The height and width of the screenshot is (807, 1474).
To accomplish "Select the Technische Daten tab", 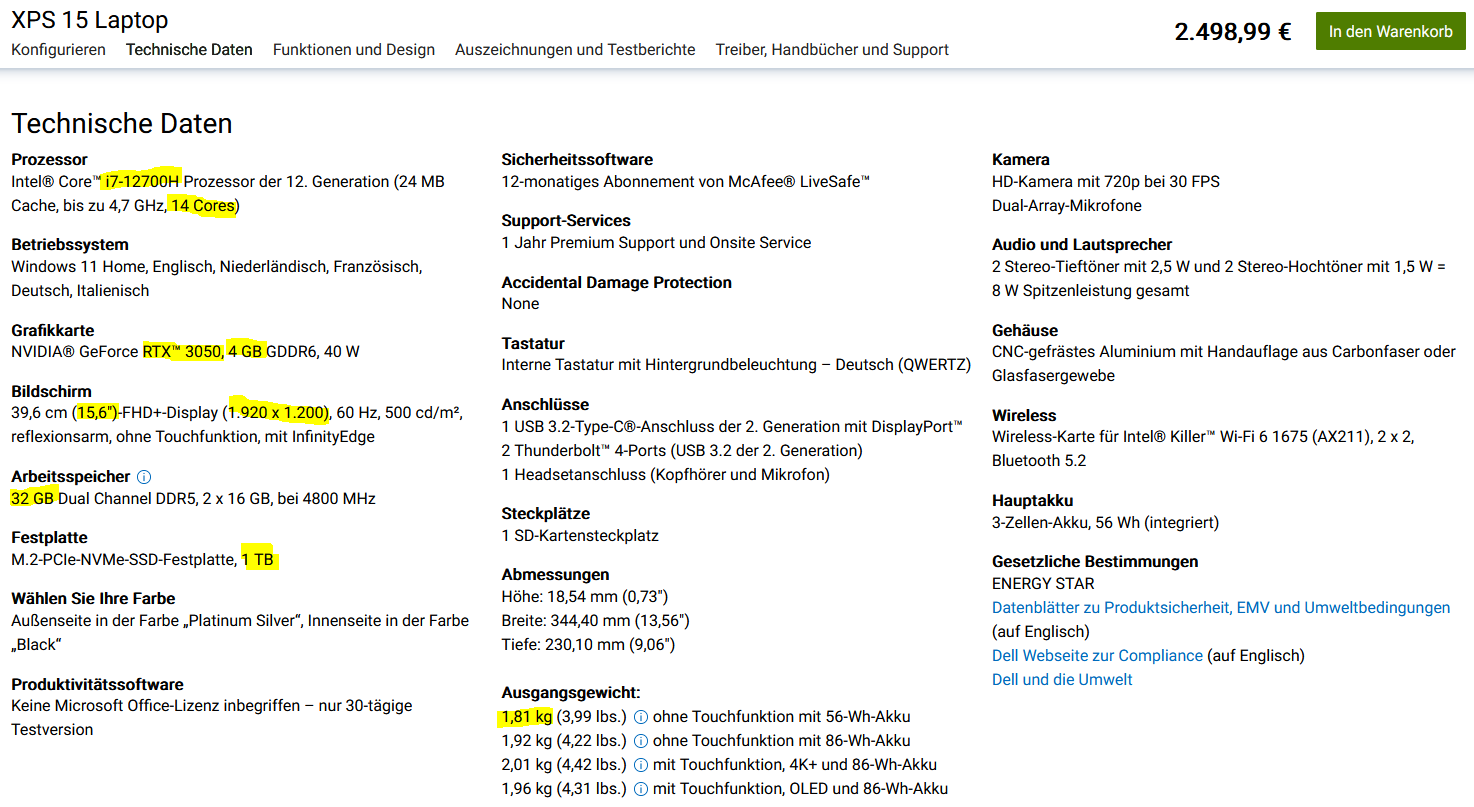I will pyautogui.click(x=189, y=49).
